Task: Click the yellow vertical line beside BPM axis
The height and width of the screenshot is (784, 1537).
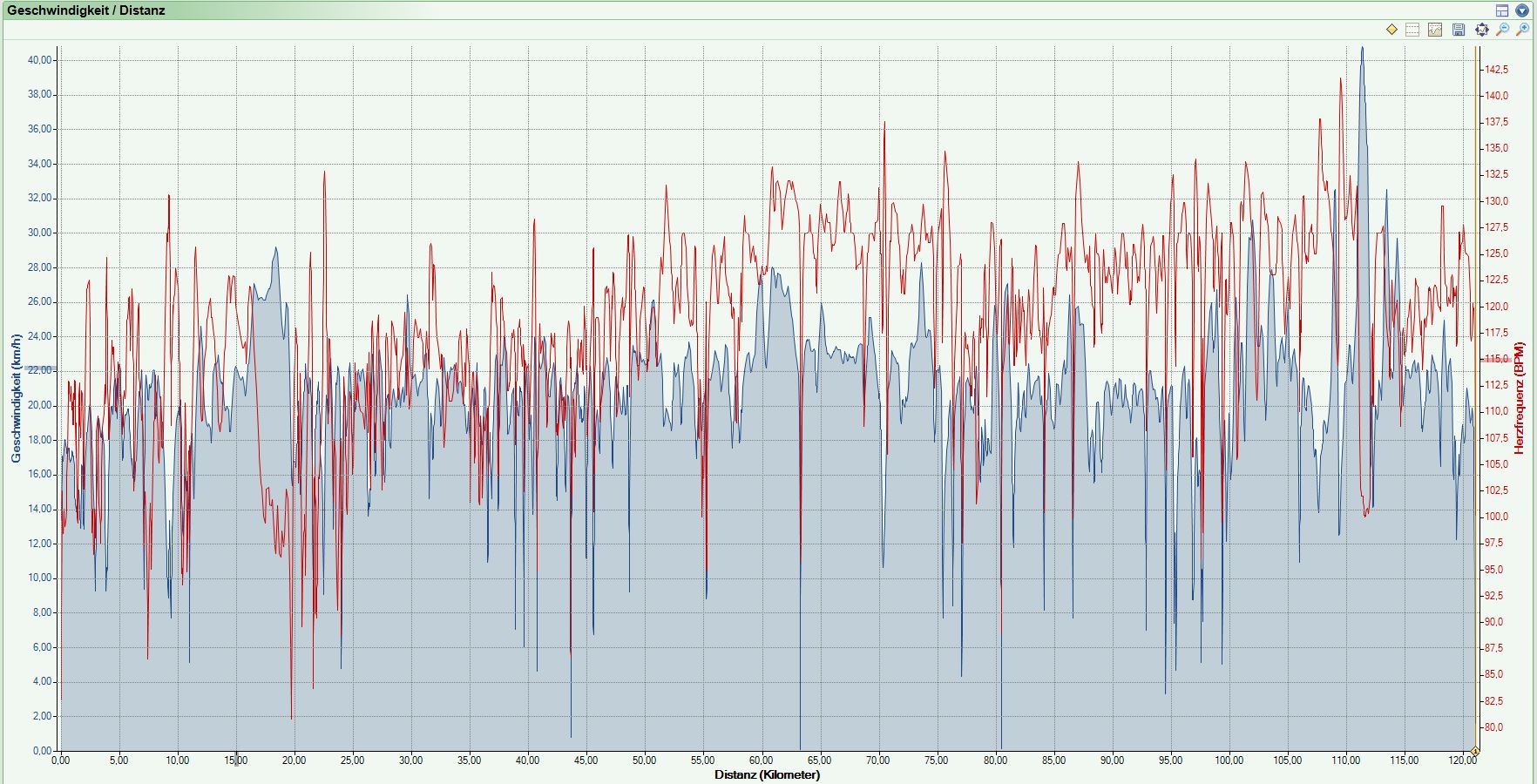Action: (x=1476, y=392)
